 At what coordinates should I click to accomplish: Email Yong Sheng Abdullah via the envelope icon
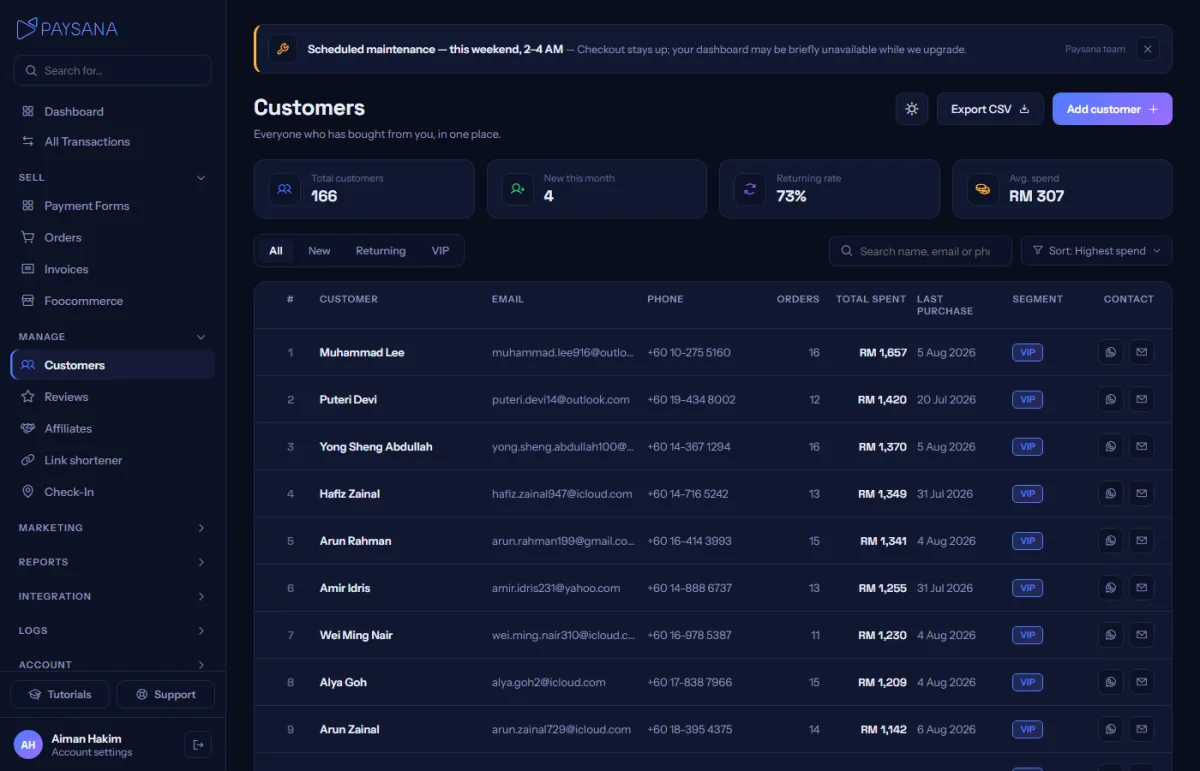(x=1141, y=446)
